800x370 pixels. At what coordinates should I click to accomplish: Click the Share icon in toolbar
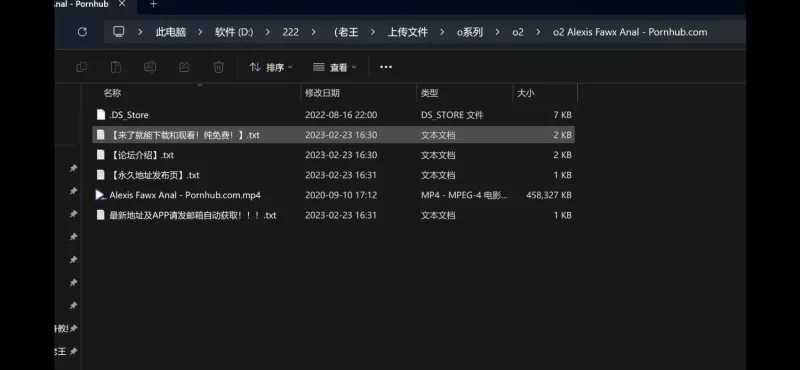[x=184, y=67]
